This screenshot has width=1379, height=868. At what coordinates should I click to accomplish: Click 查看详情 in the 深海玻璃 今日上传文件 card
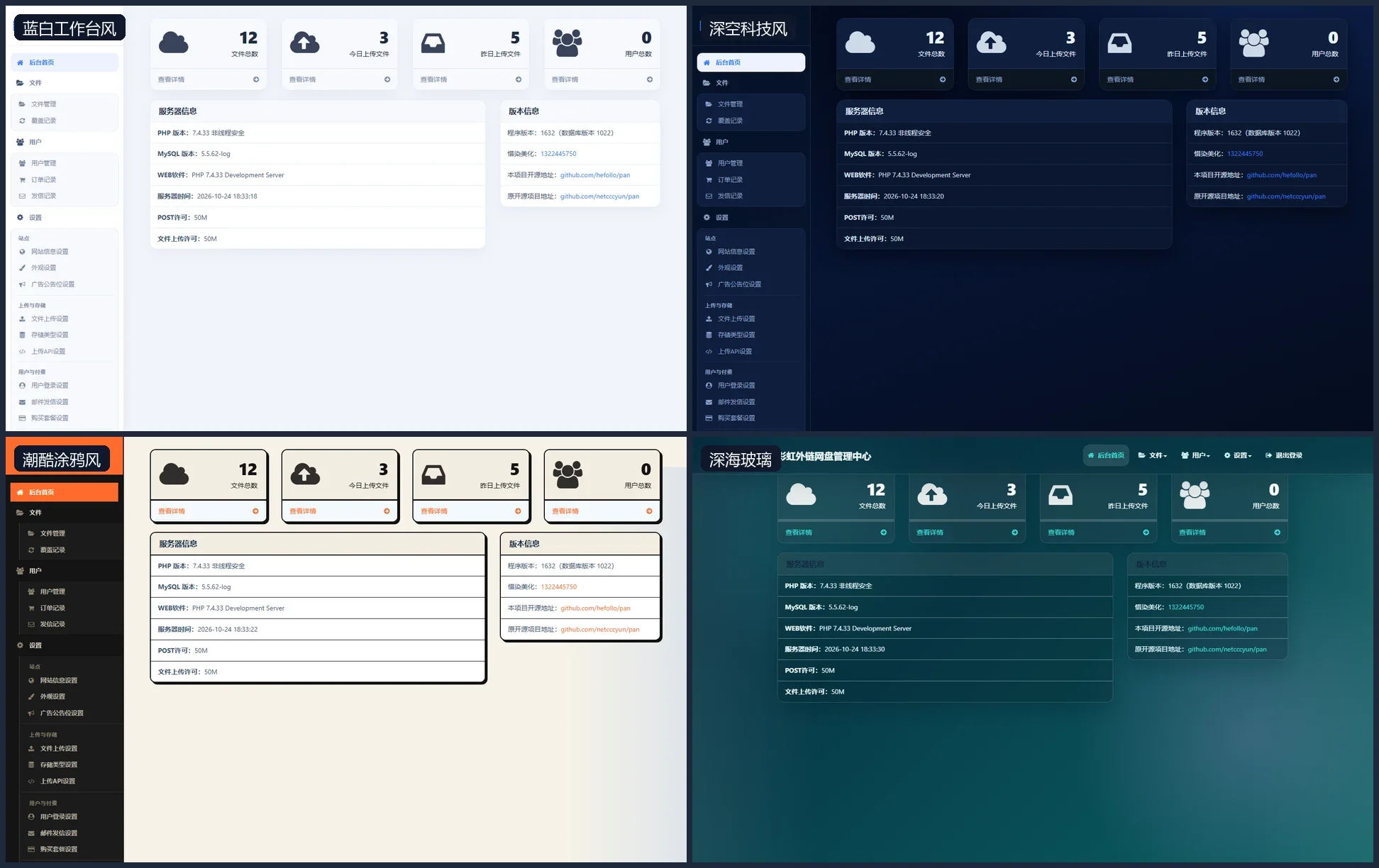[930, 533]
